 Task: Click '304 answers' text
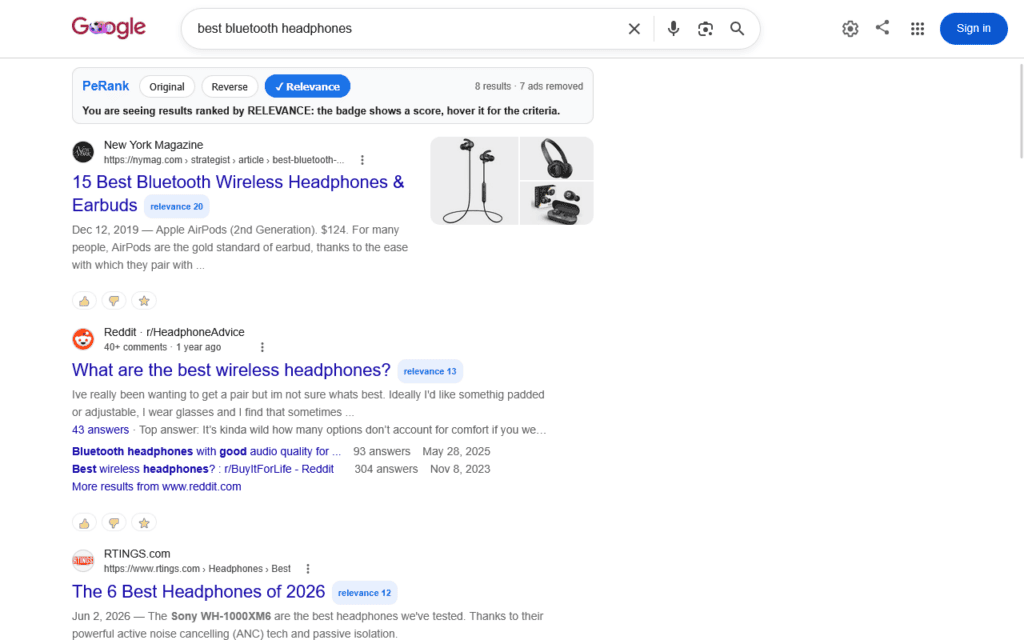[386, 469]
